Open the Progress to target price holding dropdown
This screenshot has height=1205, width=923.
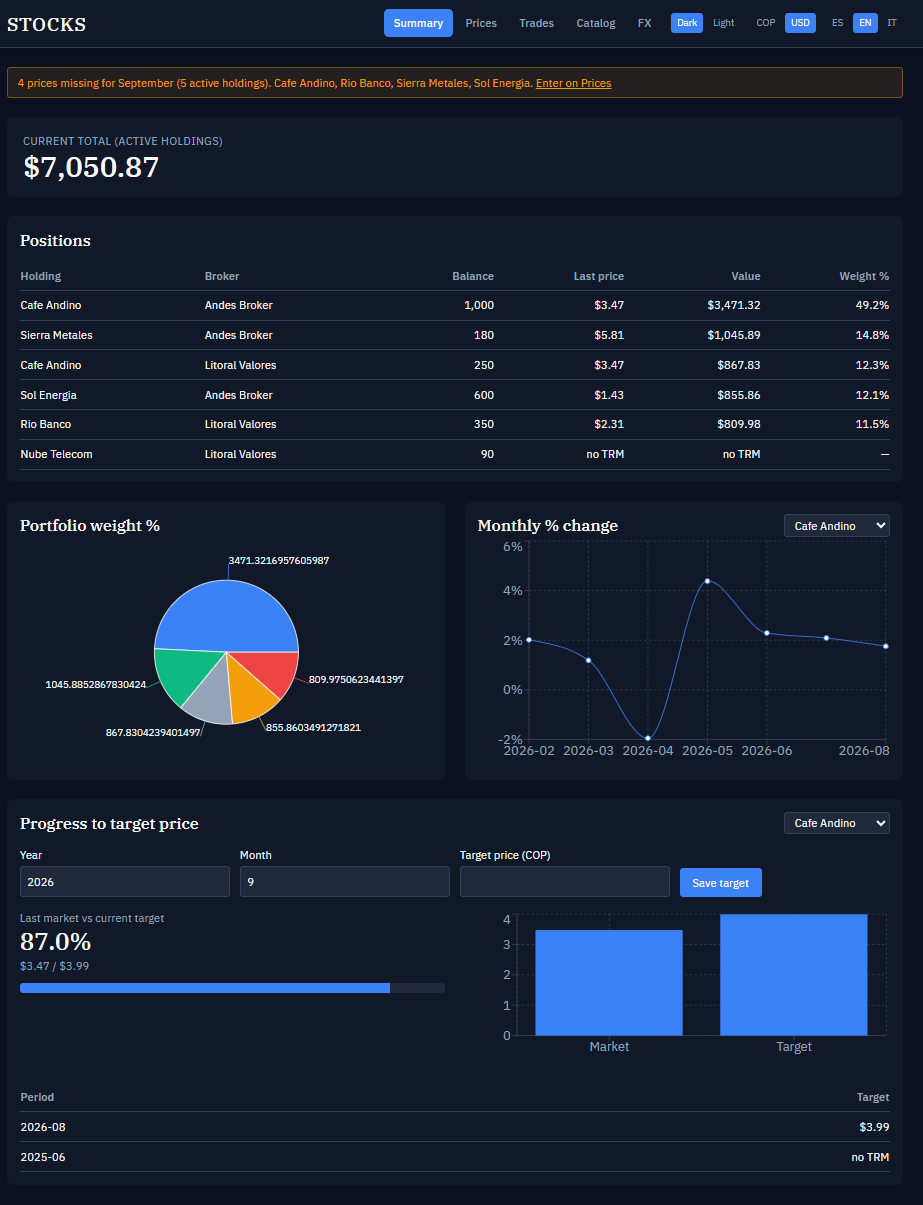click(x=837, y=823)
